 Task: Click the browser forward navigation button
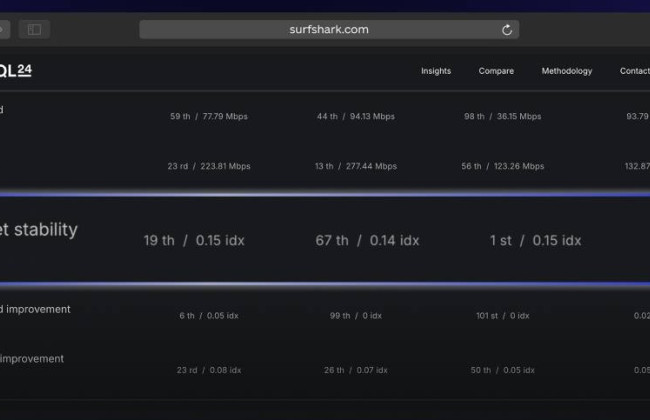pyautogui.click(x=4, y=30)
